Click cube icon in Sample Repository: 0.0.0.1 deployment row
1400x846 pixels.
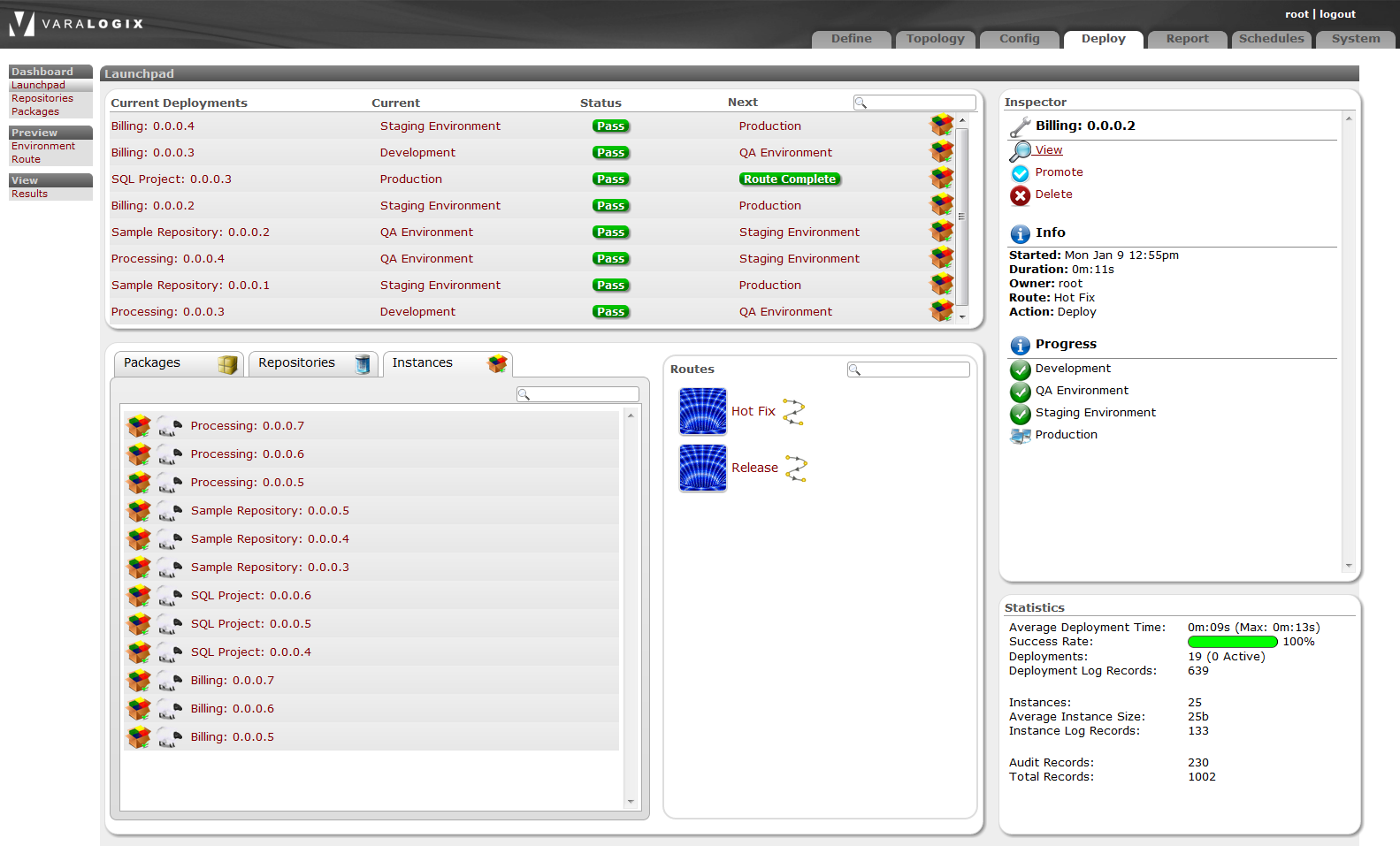(x=942, y=285)
